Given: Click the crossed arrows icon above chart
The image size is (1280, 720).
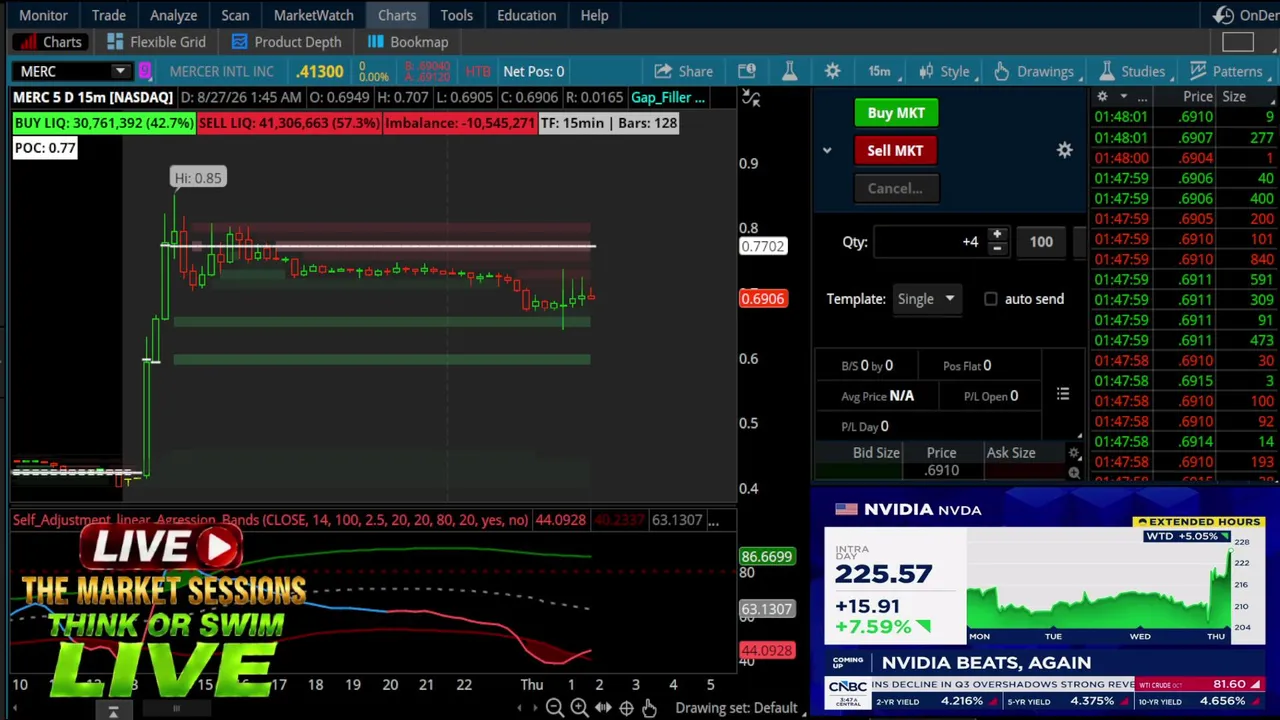Looking at the screenshot, I should (x=751, y=98).
